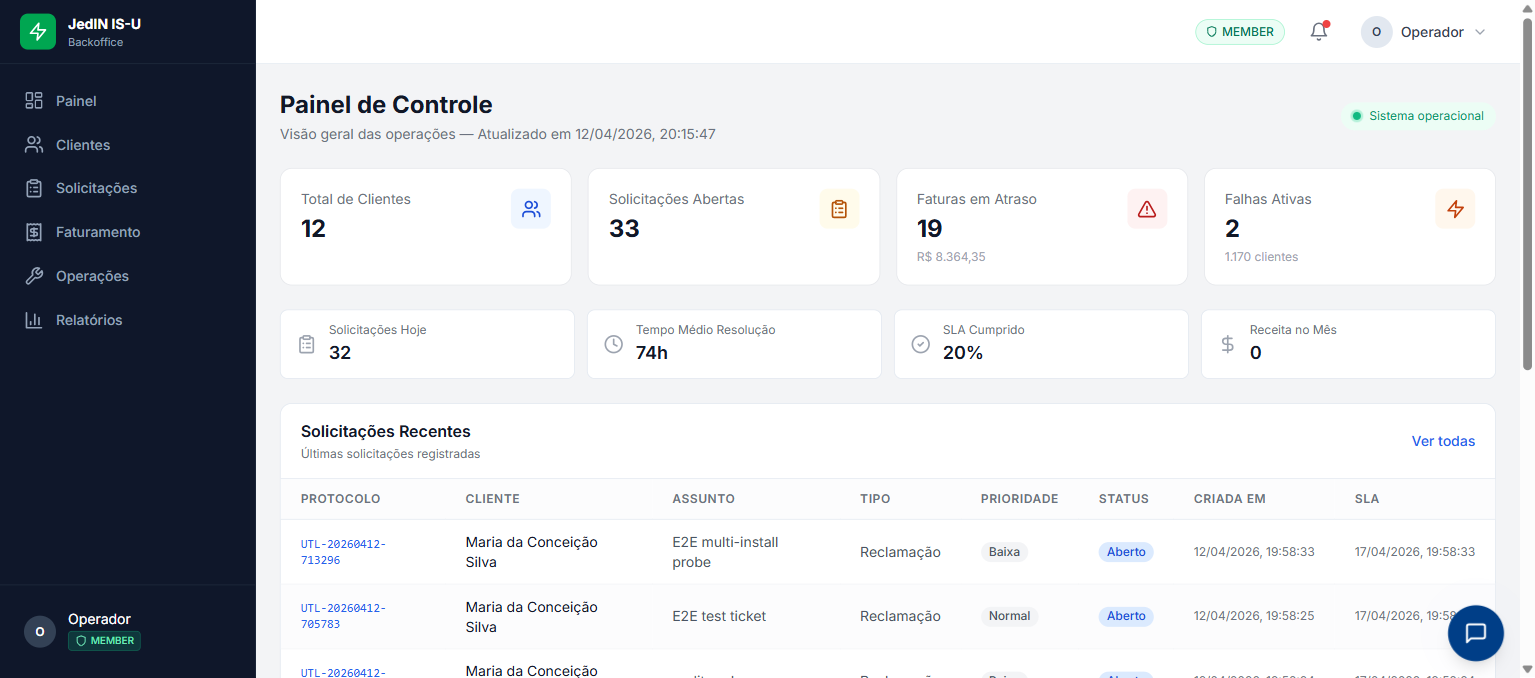Click the Faturas em Atraso warning icon
The image size is (1535, 678).
1147,209
